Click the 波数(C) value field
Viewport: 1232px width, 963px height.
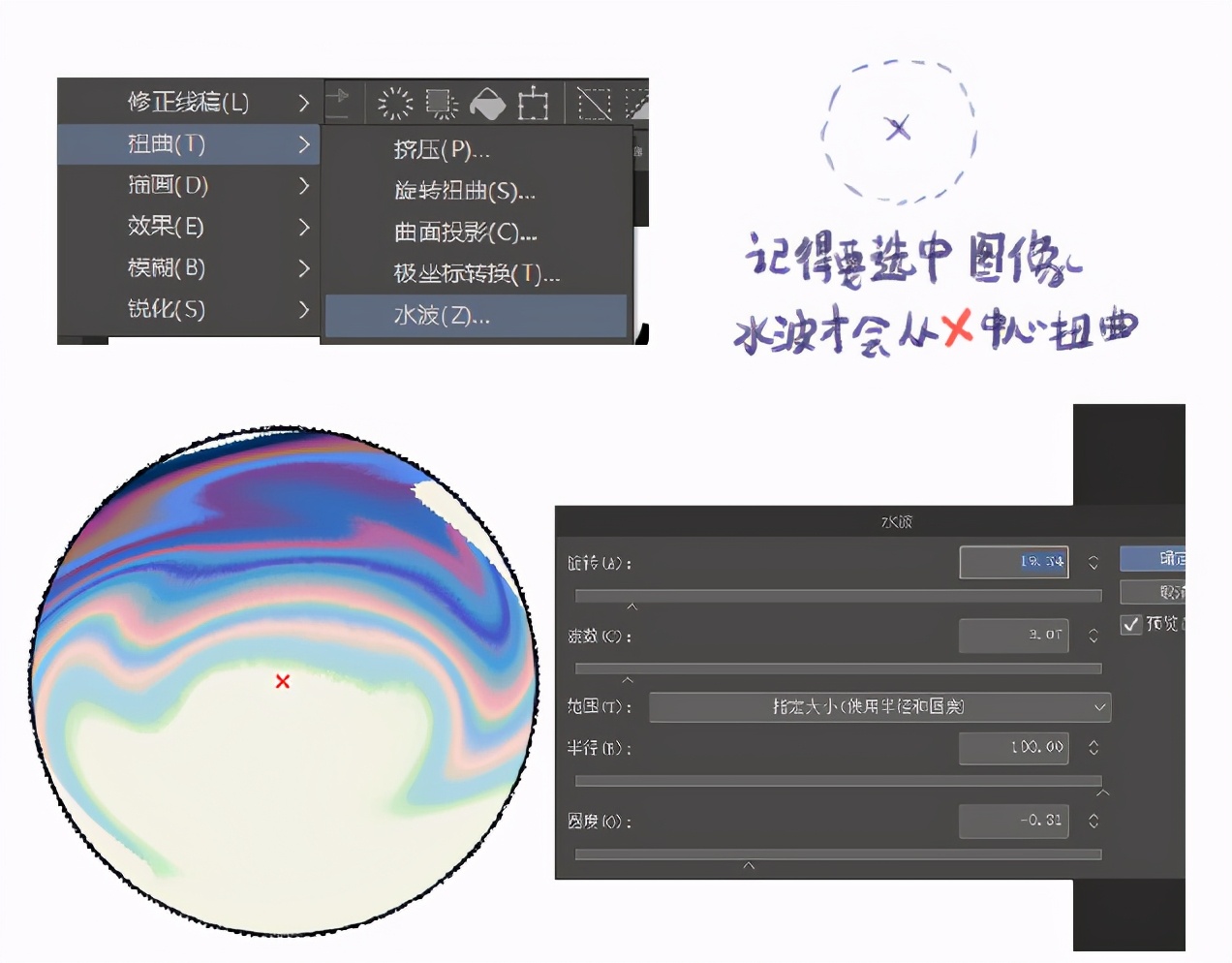[1014, 636]
